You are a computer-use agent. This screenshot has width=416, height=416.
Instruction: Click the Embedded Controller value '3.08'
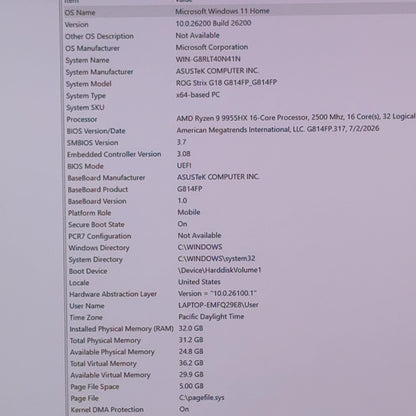click(184, 154)
